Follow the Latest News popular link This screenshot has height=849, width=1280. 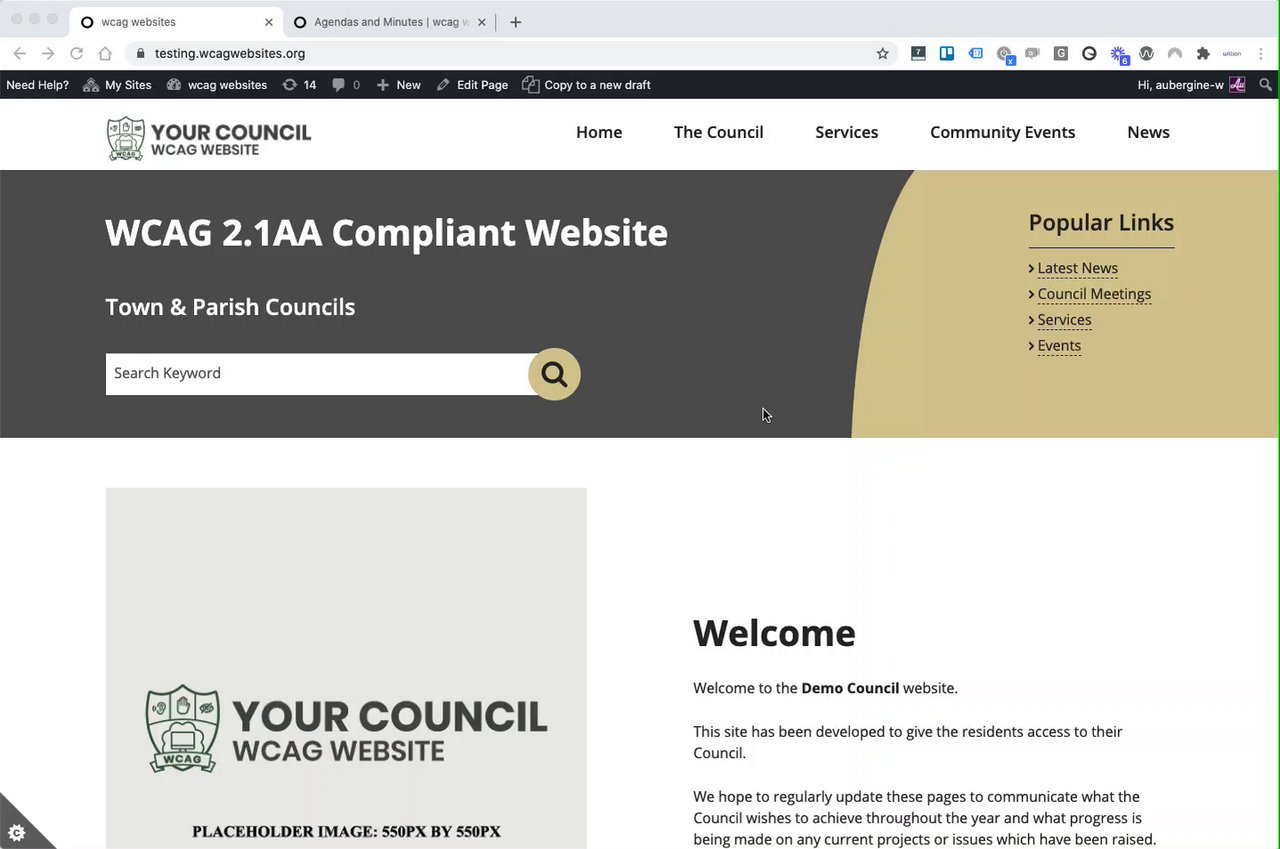[x=1077, y=268]
